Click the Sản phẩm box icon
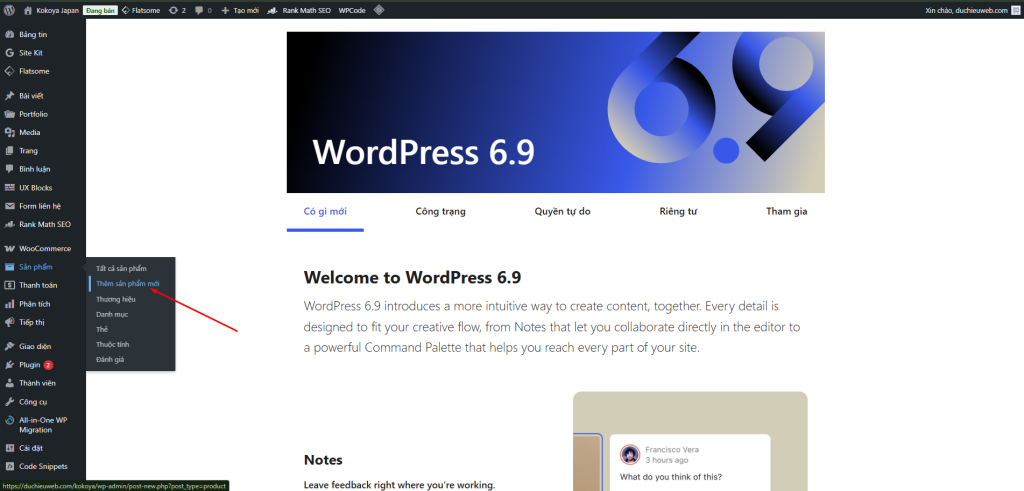 [9, 267]
